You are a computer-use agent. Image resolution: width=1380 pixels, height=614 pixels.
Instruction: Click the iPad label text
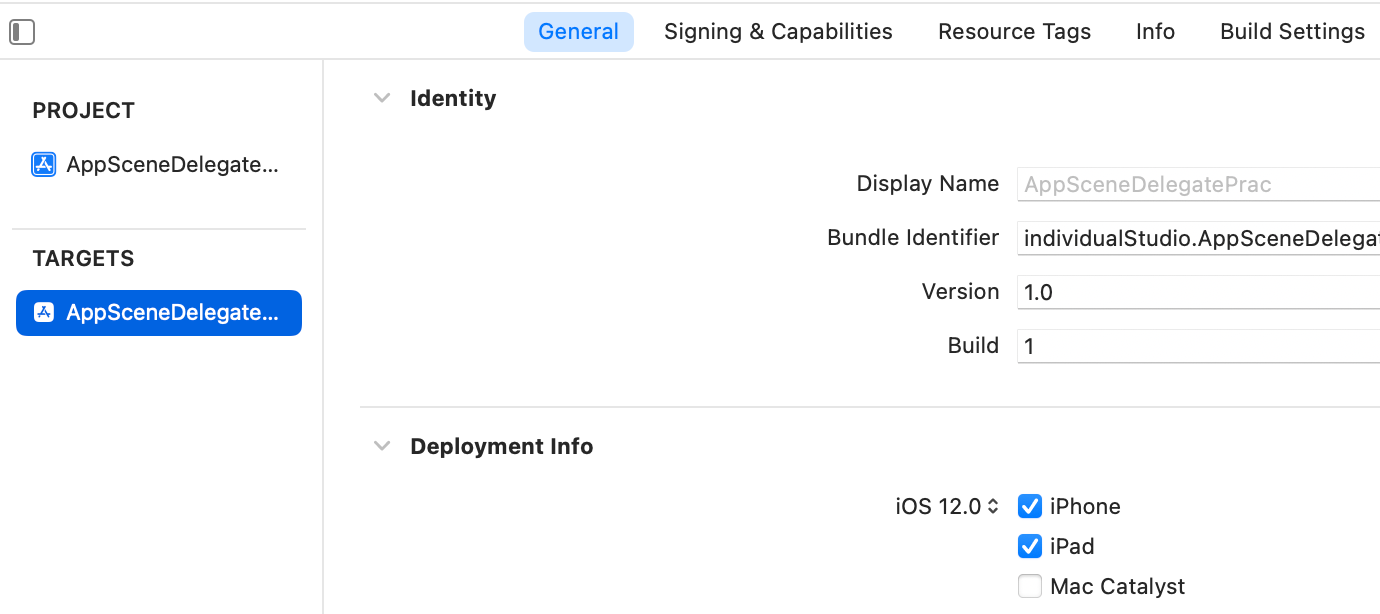point(1072,546)
